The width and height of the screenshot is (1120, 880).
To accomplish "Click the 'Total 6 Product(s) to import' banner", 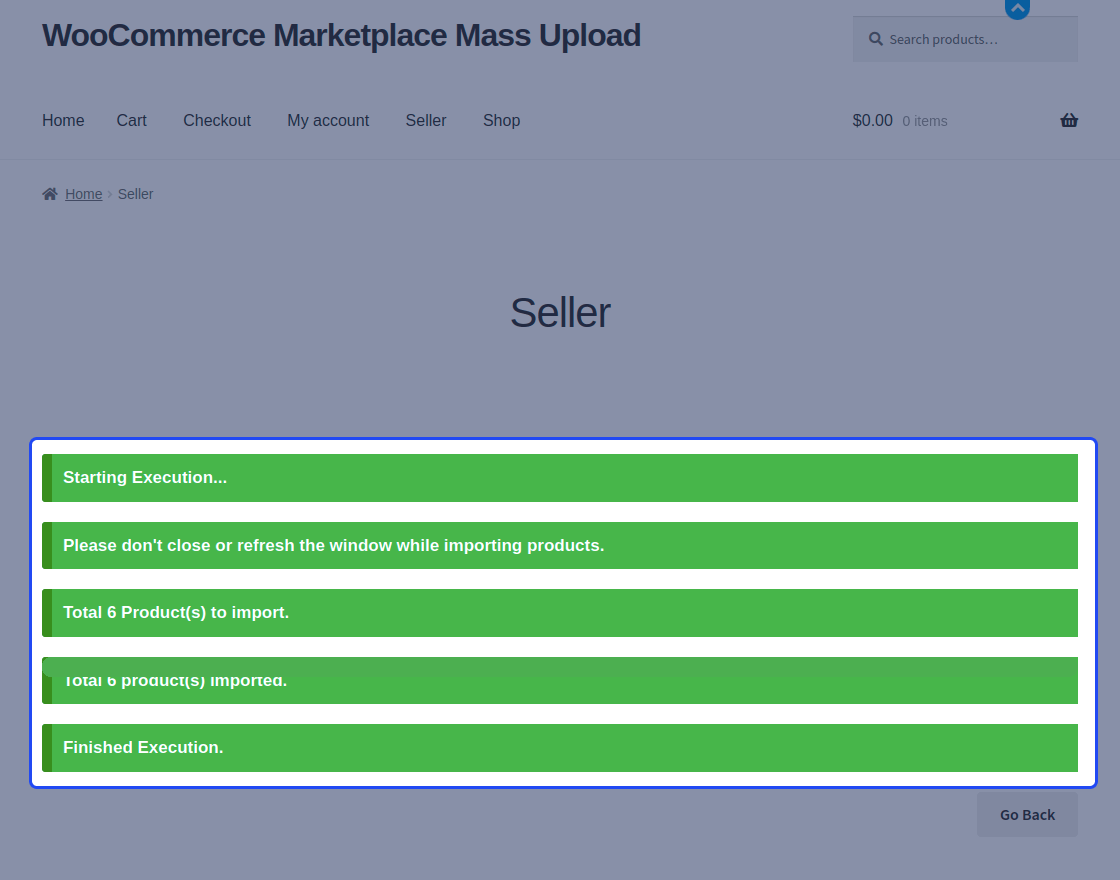I will tap(560, 613).
